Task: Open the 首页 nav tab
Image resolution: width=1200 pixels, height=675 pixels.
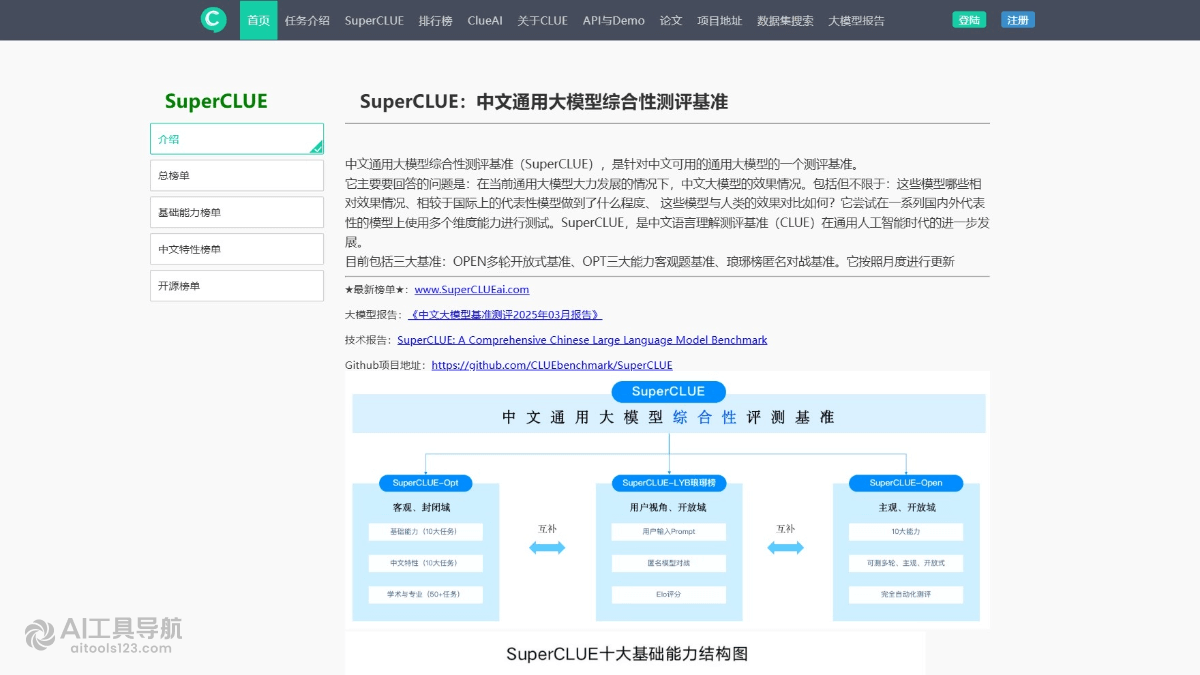Action: click(258, 20)
